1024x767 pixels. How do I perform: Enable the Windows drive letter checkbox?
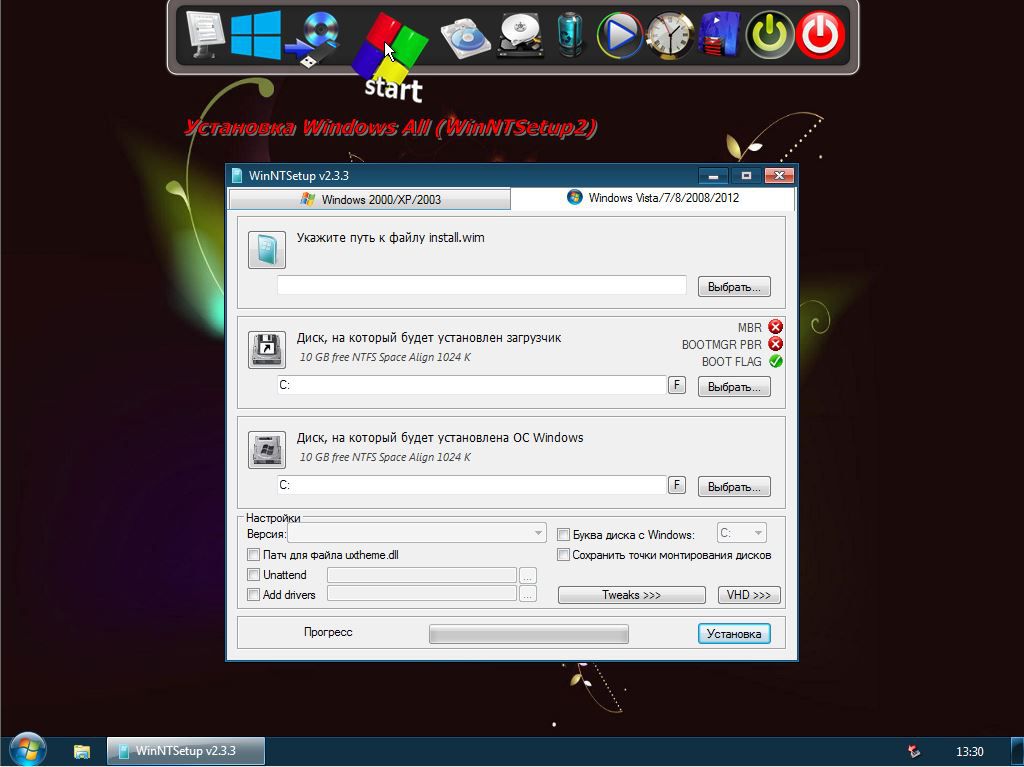coord(563,534)
